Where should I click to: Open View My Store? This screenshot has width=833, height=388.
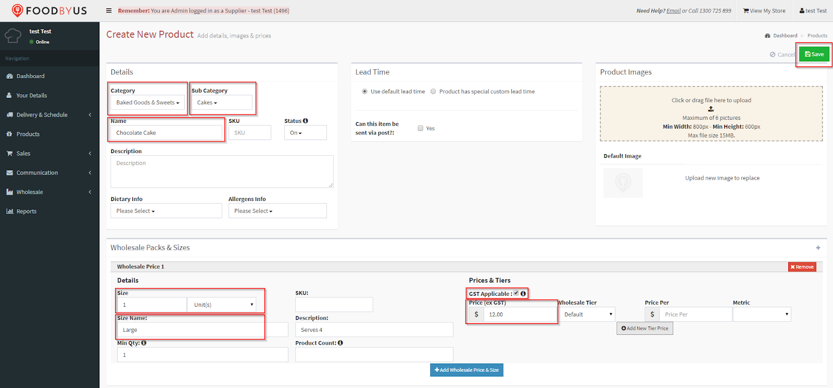point(763,11)
